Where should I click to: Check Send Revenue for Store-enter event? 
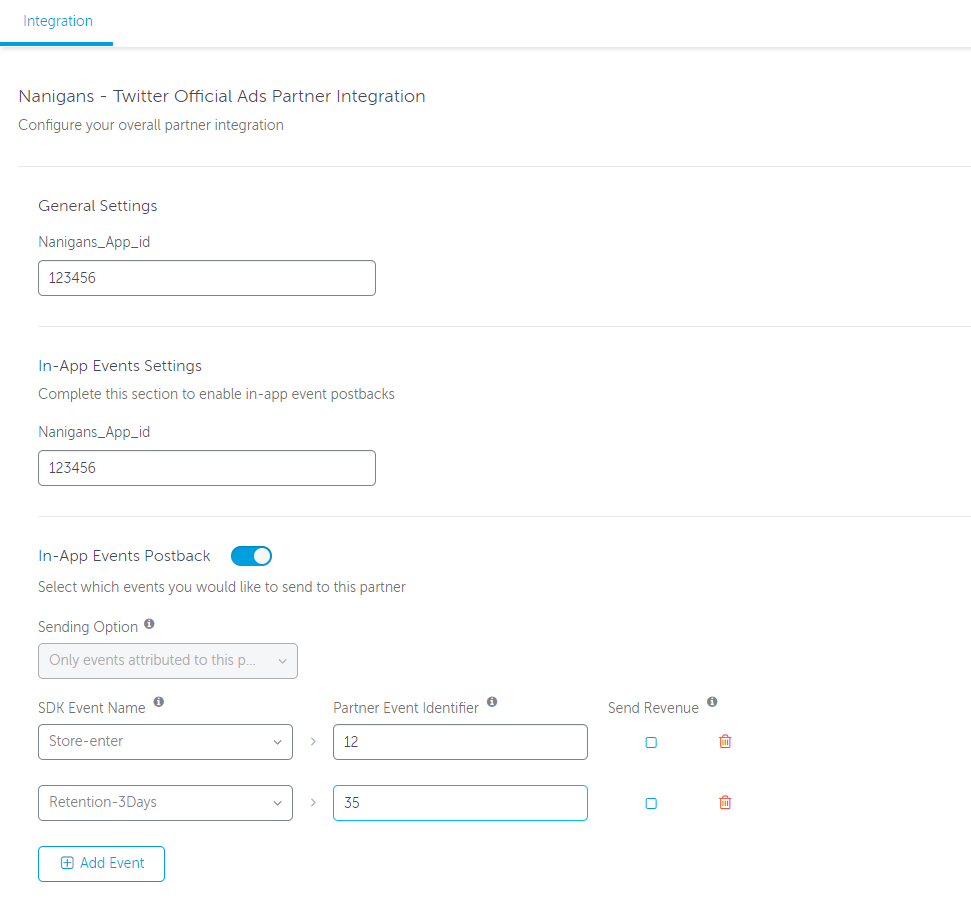pos(651,742)
